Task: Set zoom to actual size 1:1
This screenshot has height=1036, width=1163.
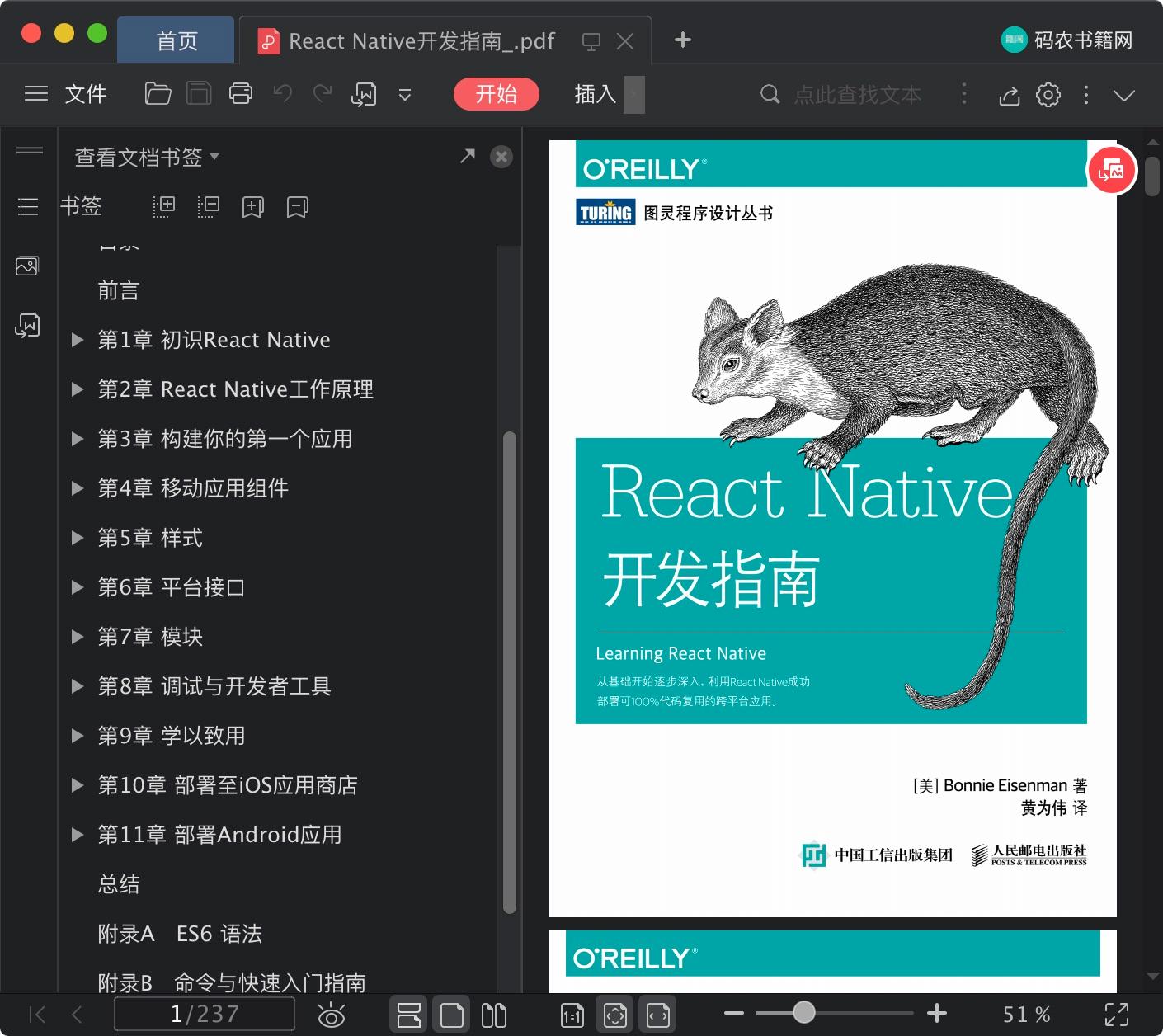Action: click(x=572, y=1015)
